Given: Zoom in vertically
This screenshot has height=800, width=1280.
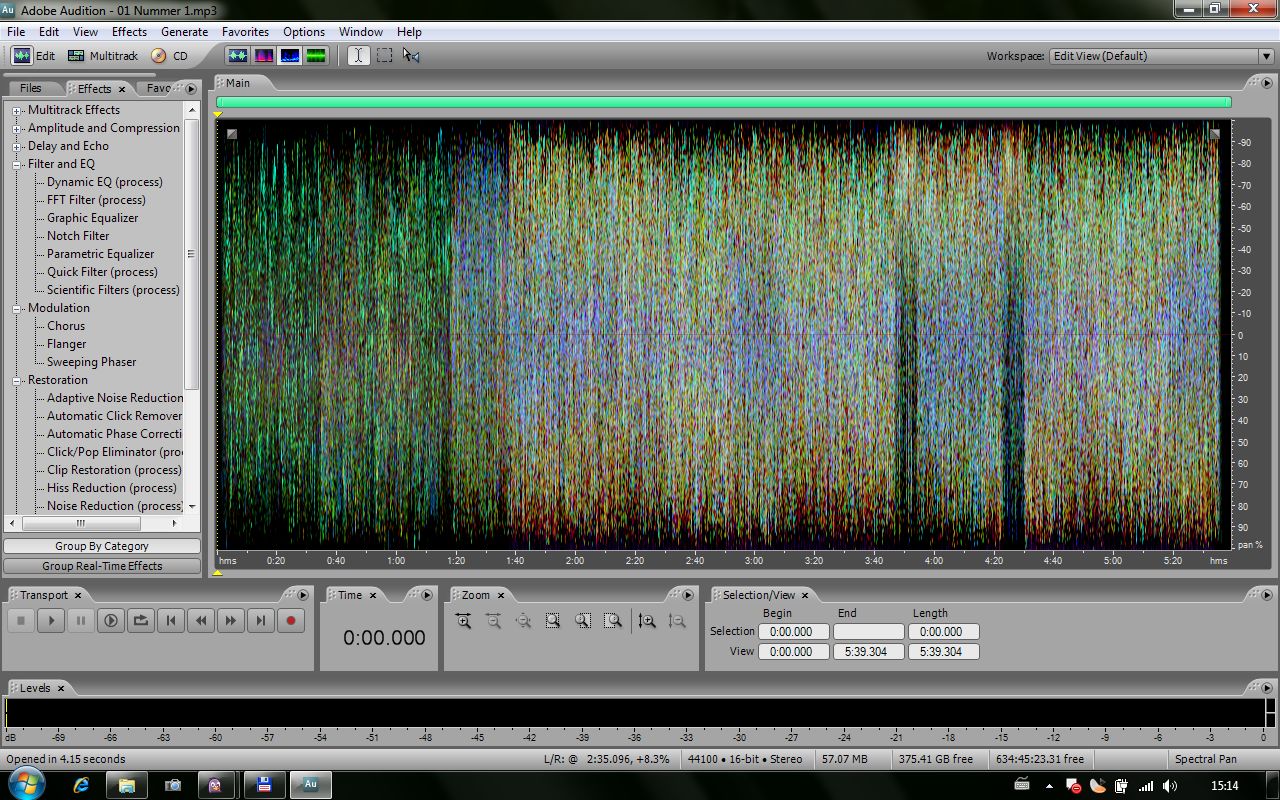Looking at the screenshot, I should pyautogui.click(x=647, y=621).
